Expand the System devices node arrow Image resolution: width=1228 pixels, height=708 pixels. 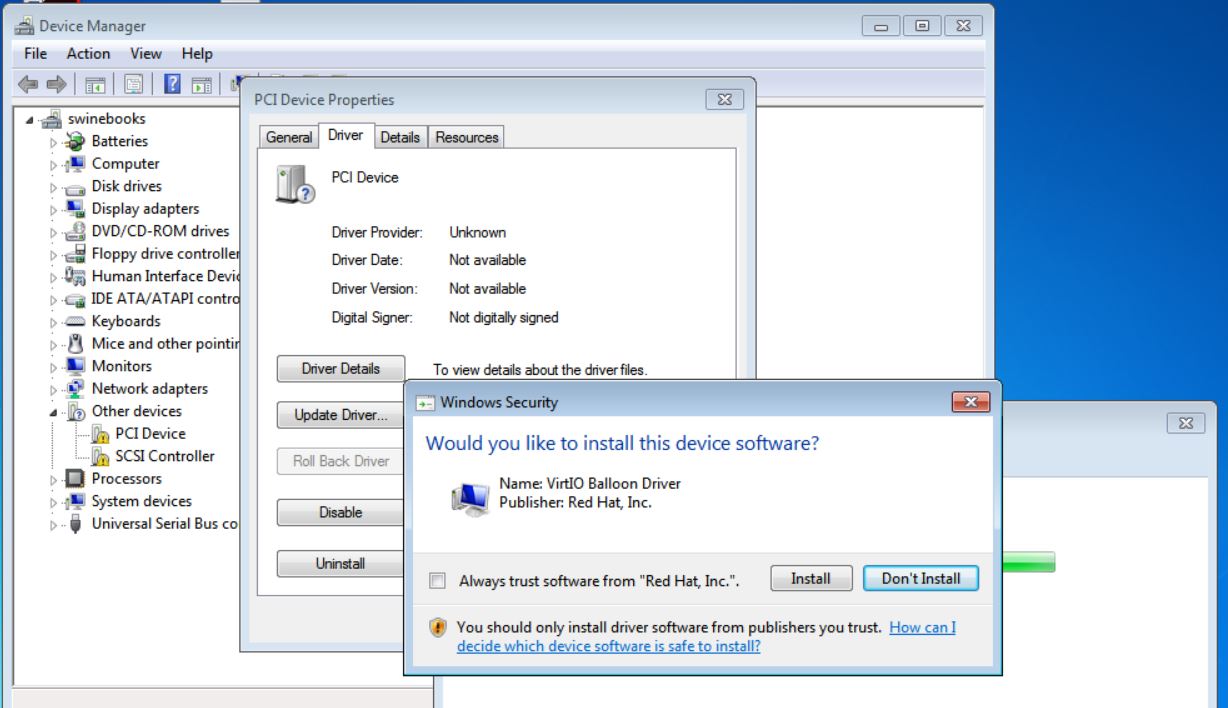pyautogui.click(x=54, y=502)
